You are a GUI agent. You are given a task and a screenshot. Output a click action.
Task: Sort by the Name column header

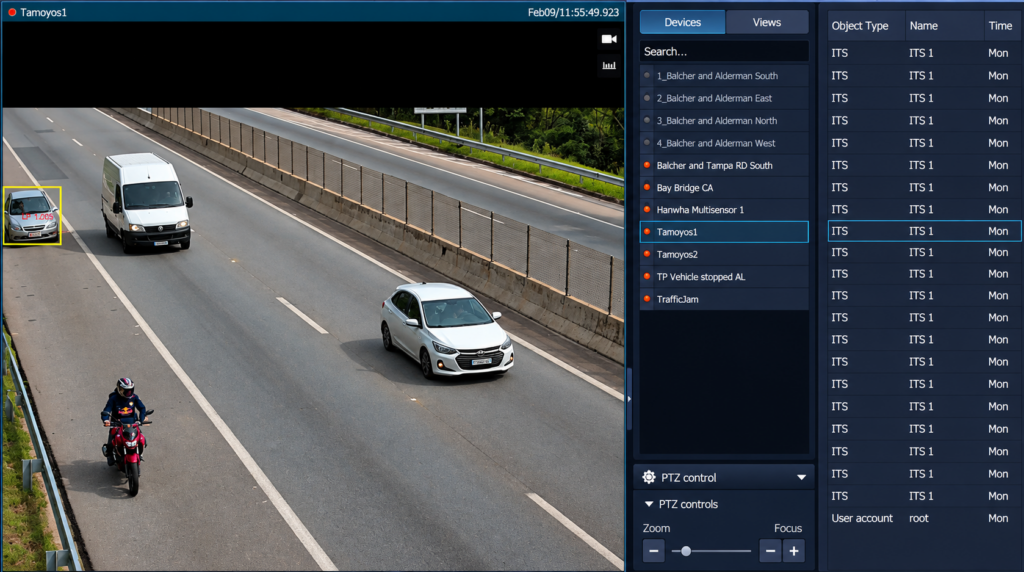point(923,26)
